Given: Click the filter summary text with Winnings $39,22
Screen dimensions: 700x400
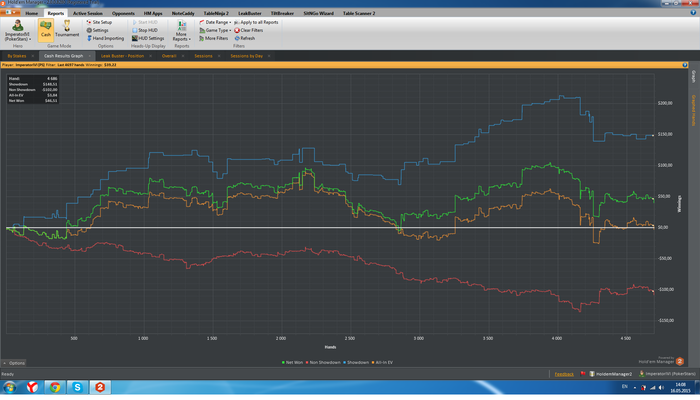Looking at the screenshot, I should (x=59, y=65).
